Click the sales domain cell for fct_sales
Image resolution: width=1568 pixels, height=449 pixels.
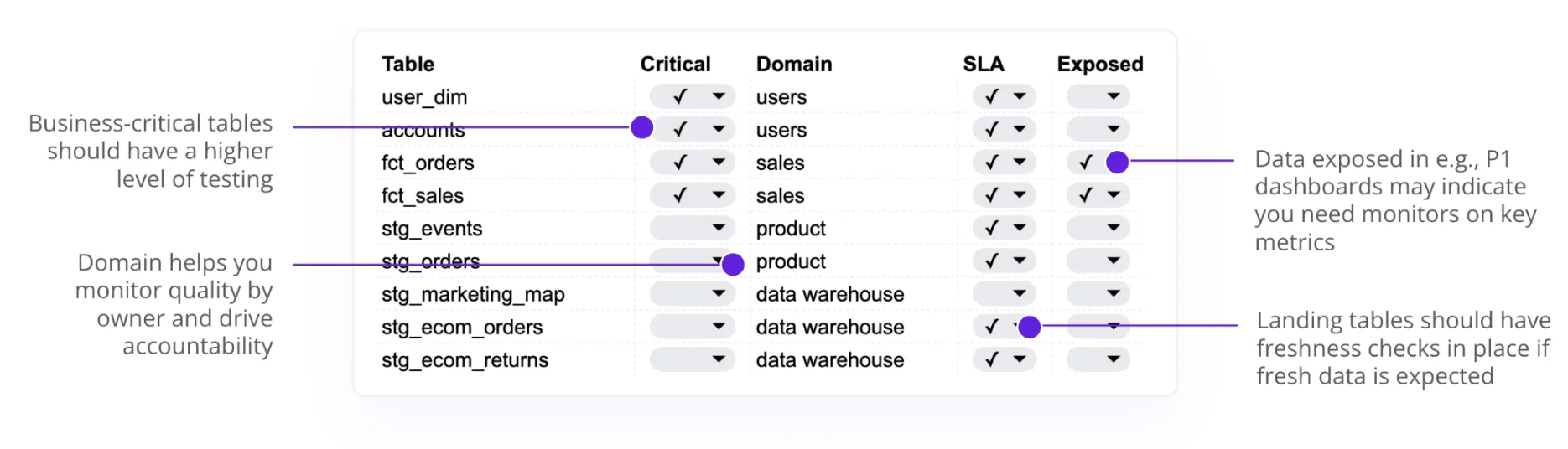click(x=780, y=195)
